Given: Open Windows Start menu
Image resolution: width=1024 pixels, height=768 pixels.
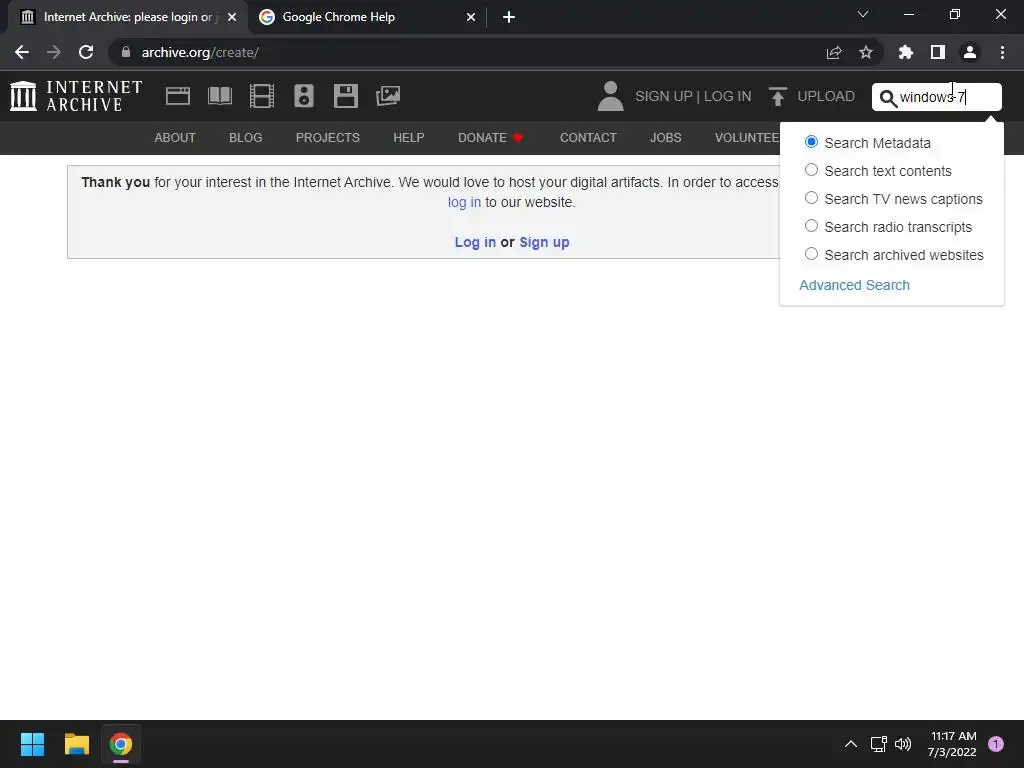Looking at the screenshot, I should 32,744.
